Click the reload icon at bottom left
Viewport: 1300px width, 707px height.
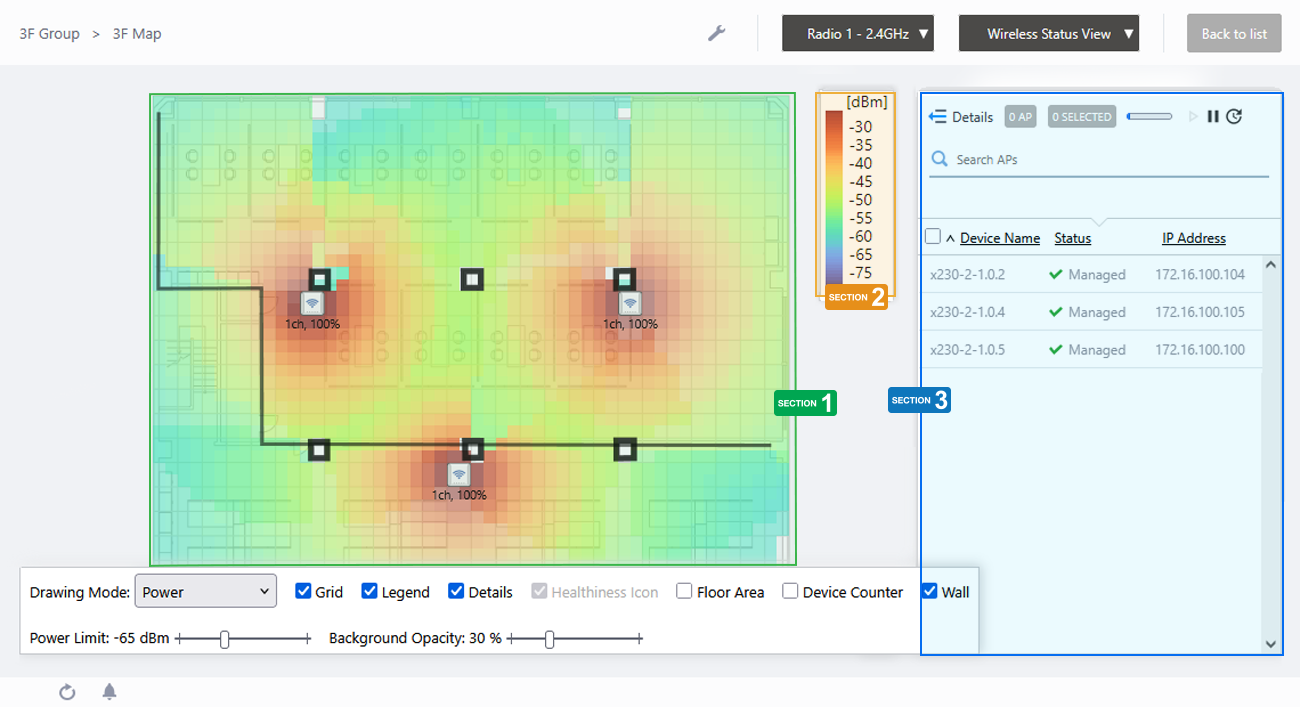(x=67, y=692)
